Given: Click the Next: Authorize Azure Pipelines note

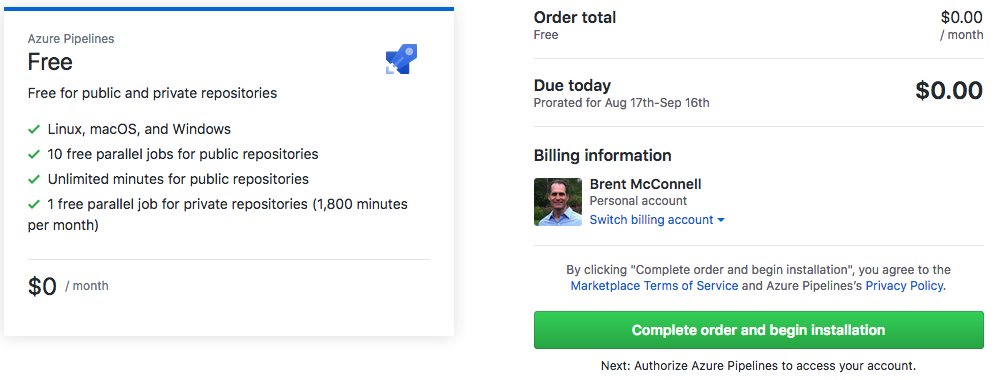Looking at the screenshot, I should pos(758,366).
